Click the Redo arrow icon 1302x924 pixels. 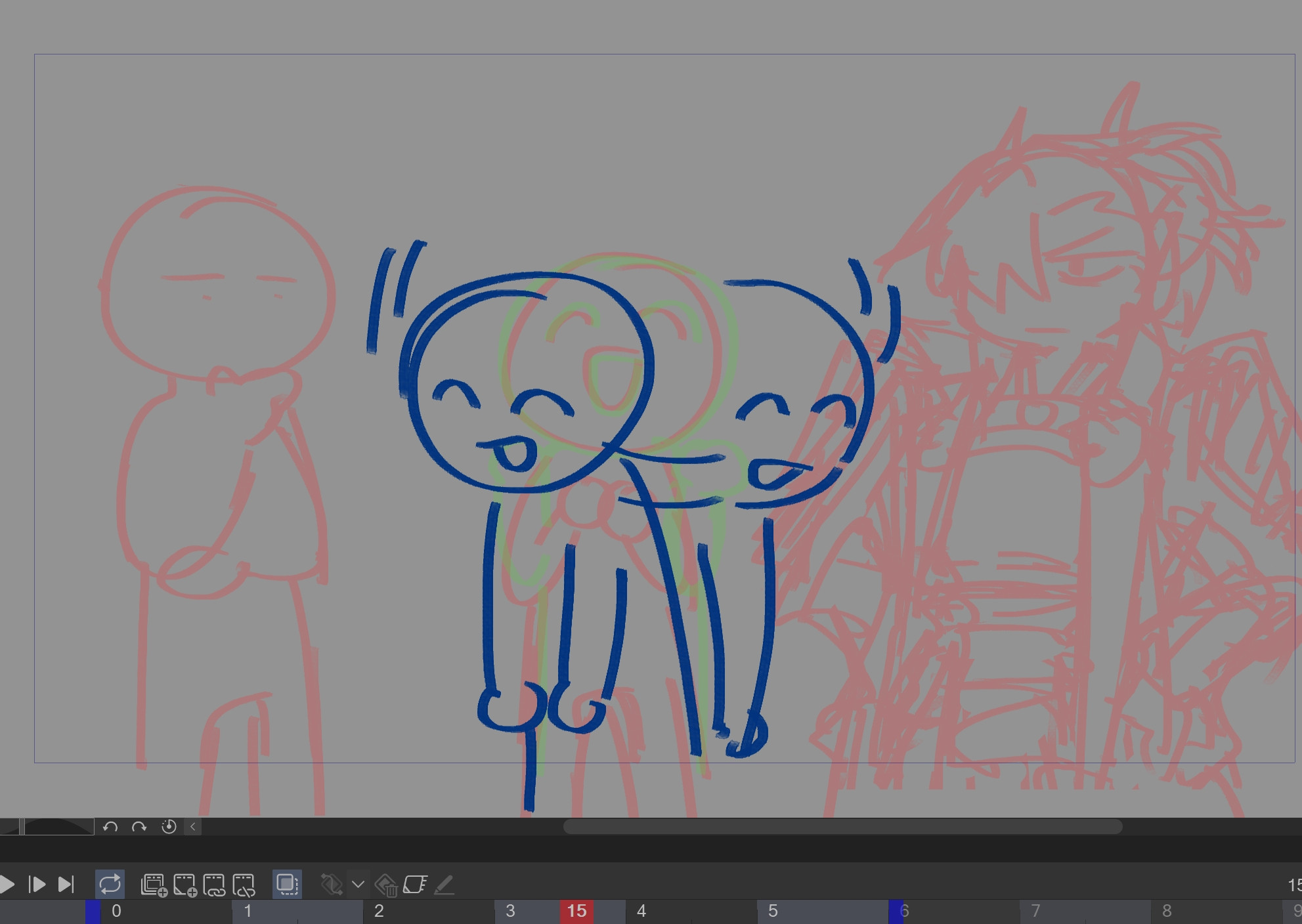tap(139, 827)
